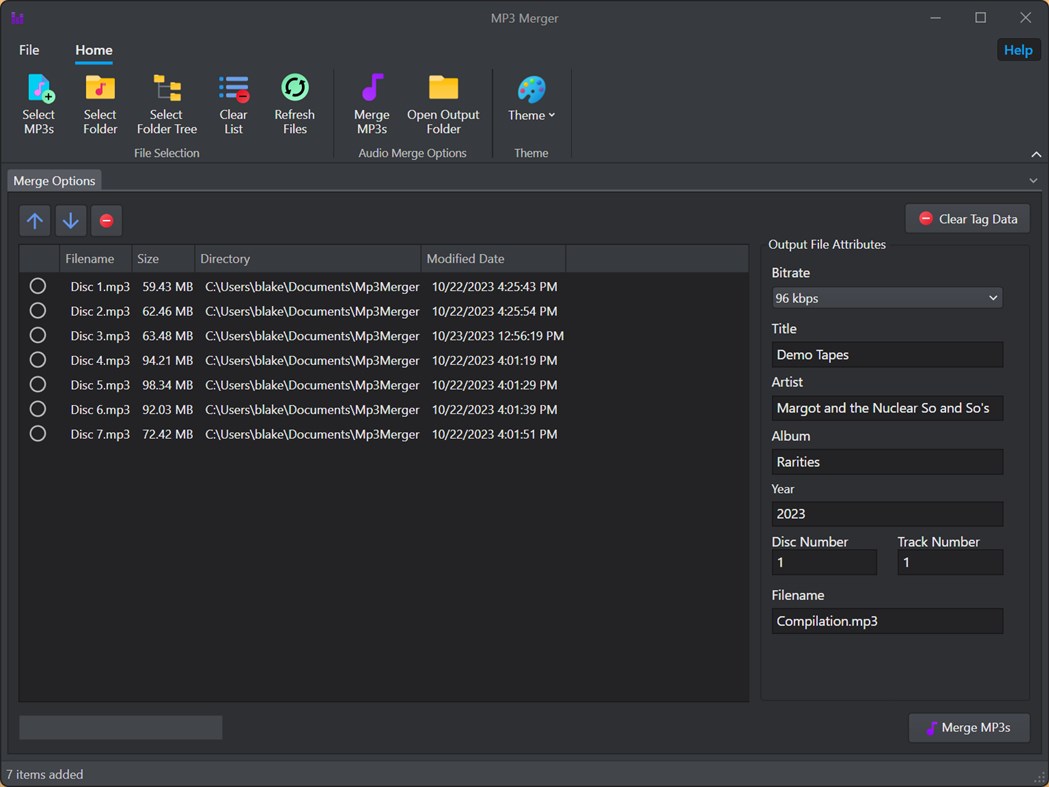Image resolution: width=1049 pixels, height=787 pixels.
Task: Select the Home ribbon tab
Action: coord(93,50)
